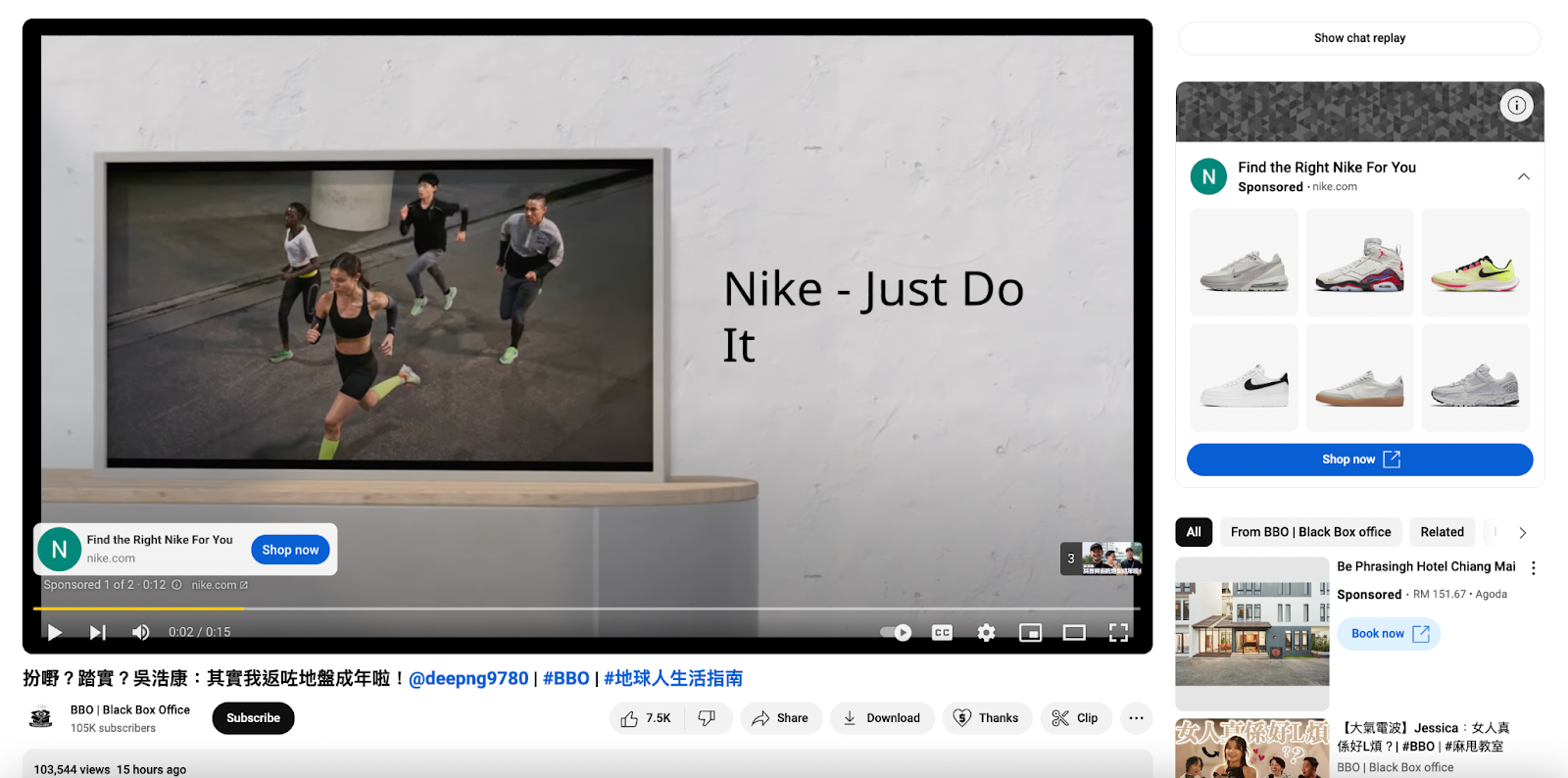Switch to theater mode icon
The width and height of the screenshot is (1568, 778).
[1074, 632]
